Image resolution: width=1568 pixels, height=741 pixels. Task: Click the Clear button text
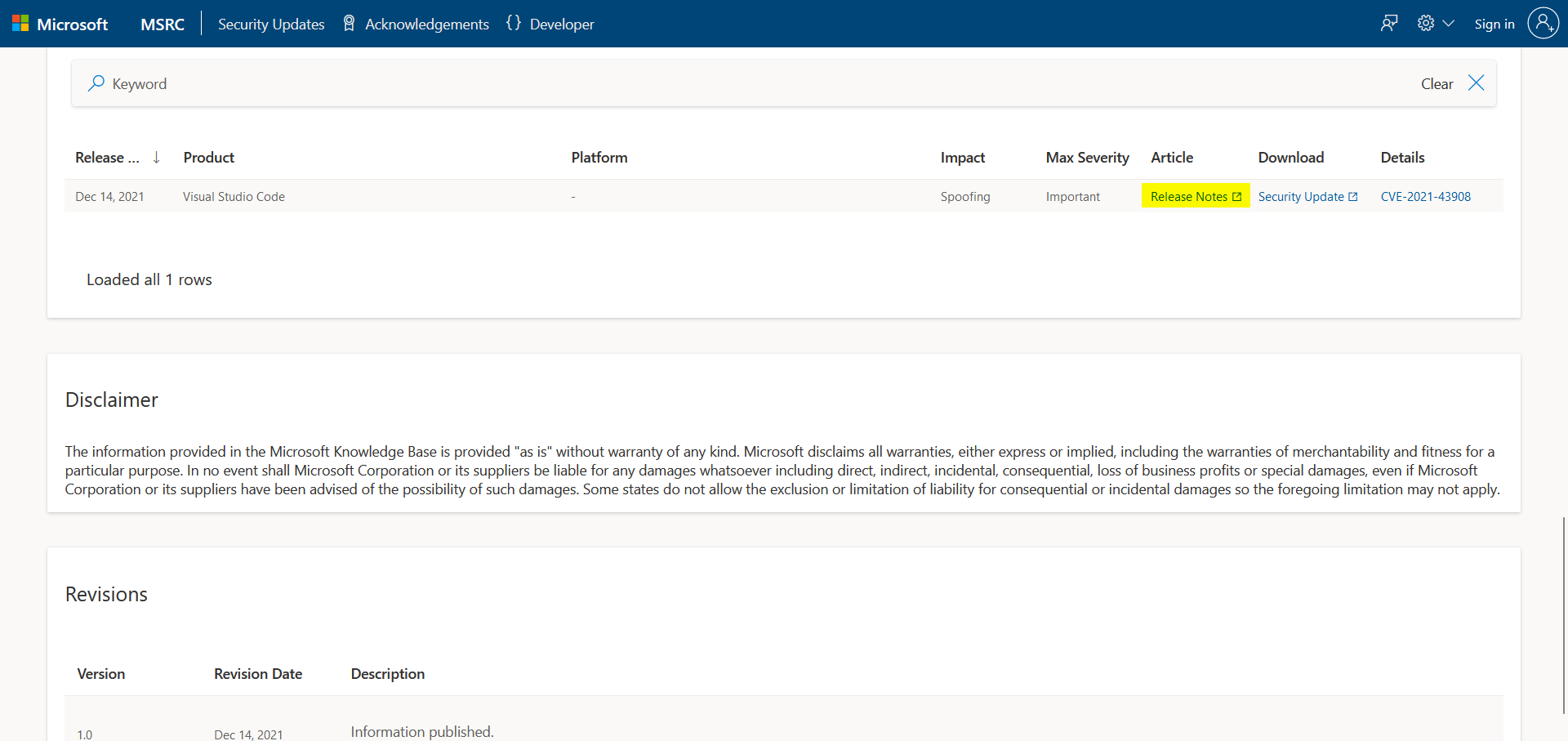click(1437, 83)
